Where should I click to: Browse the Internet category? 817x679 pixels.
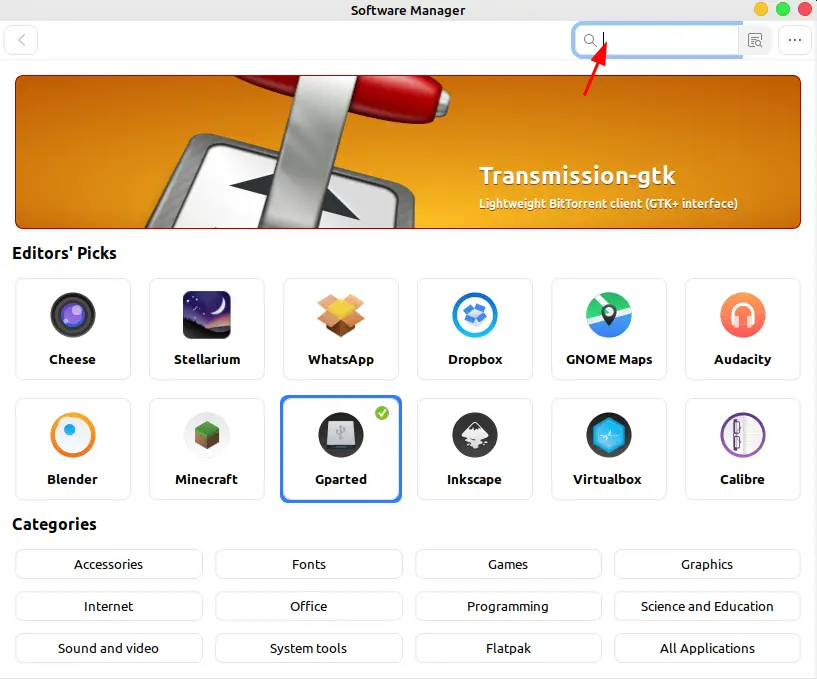coord(109,606)
